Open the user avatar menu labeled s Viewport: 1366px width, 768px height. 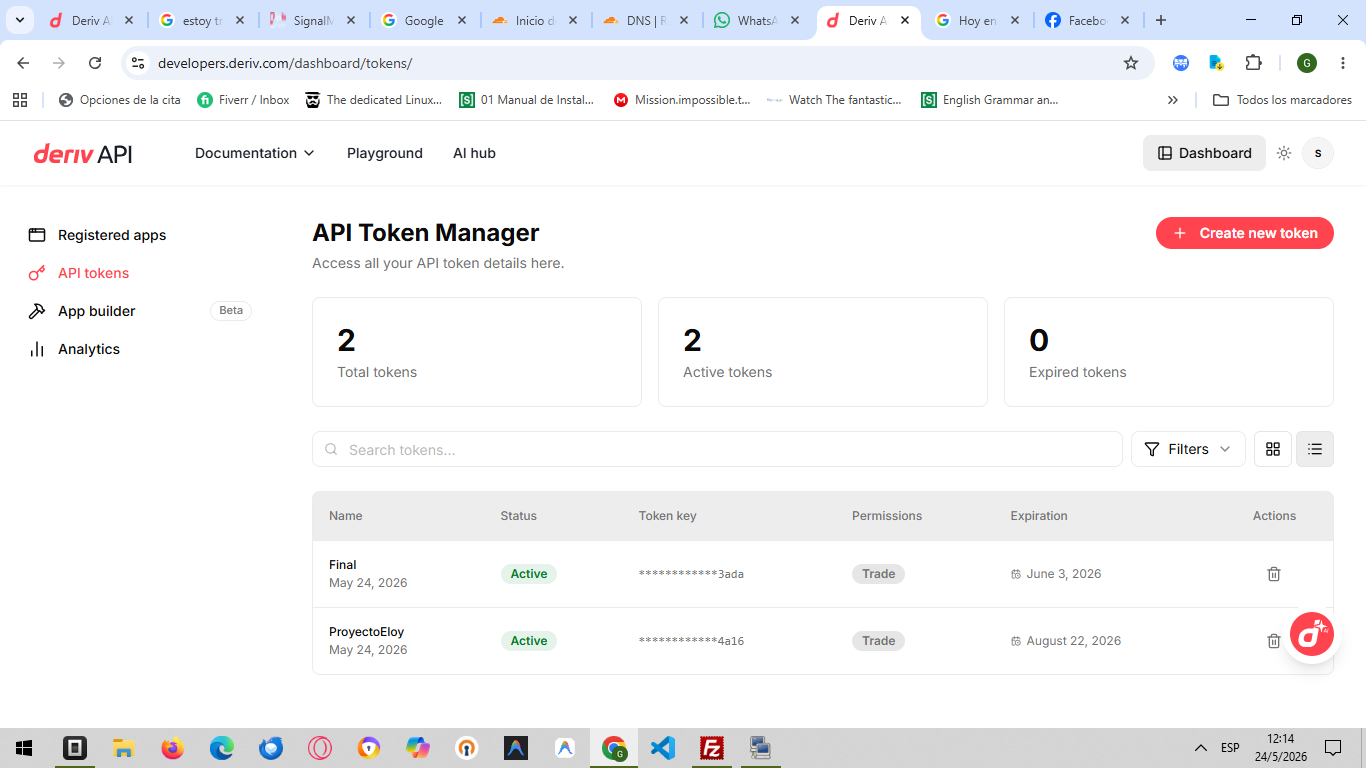pyautogui.click(x=1318, y=153)
